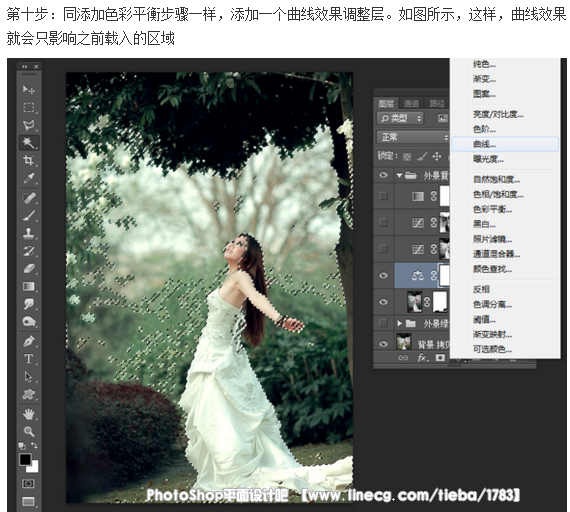Select the Polygonal Lasso tool
Viewport: 570px width, 512px height.
28,125
